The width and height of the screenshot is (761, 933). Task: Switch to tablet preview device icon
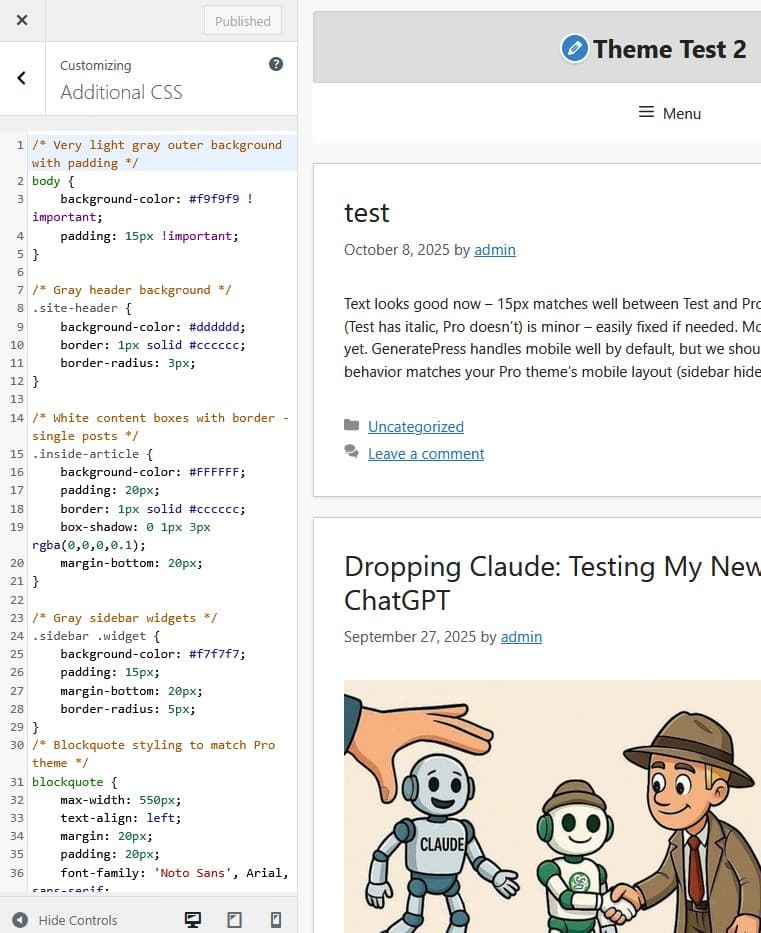click(235, 919)
